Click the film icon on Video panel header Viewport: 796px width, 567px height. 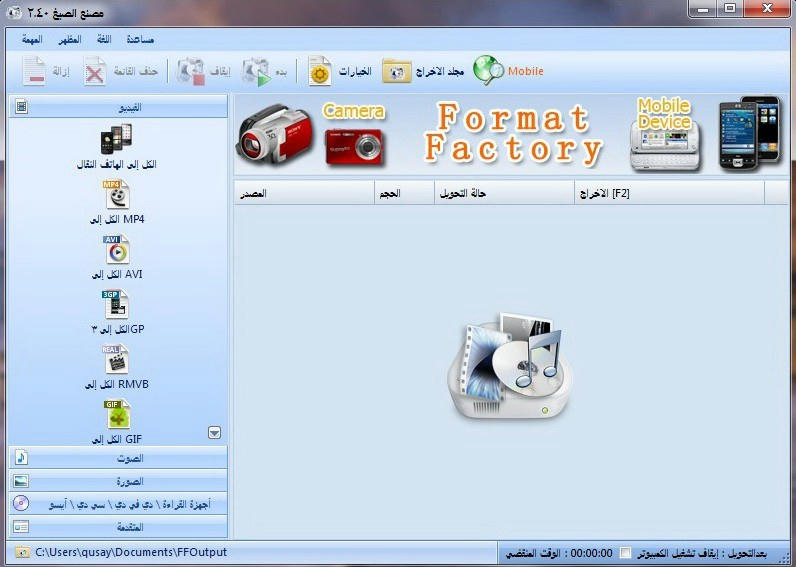pos(21,107)
